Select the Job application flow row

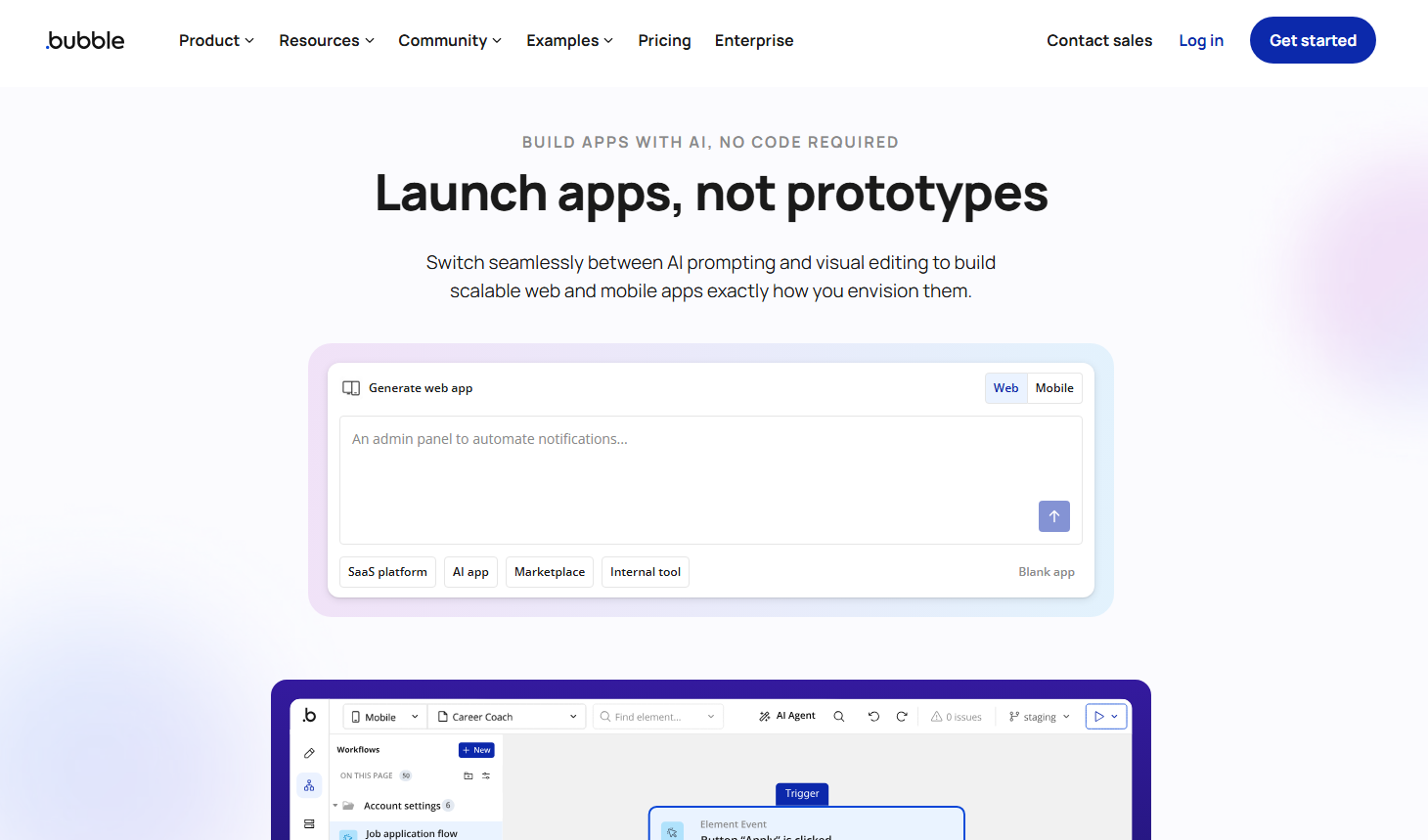416,833
